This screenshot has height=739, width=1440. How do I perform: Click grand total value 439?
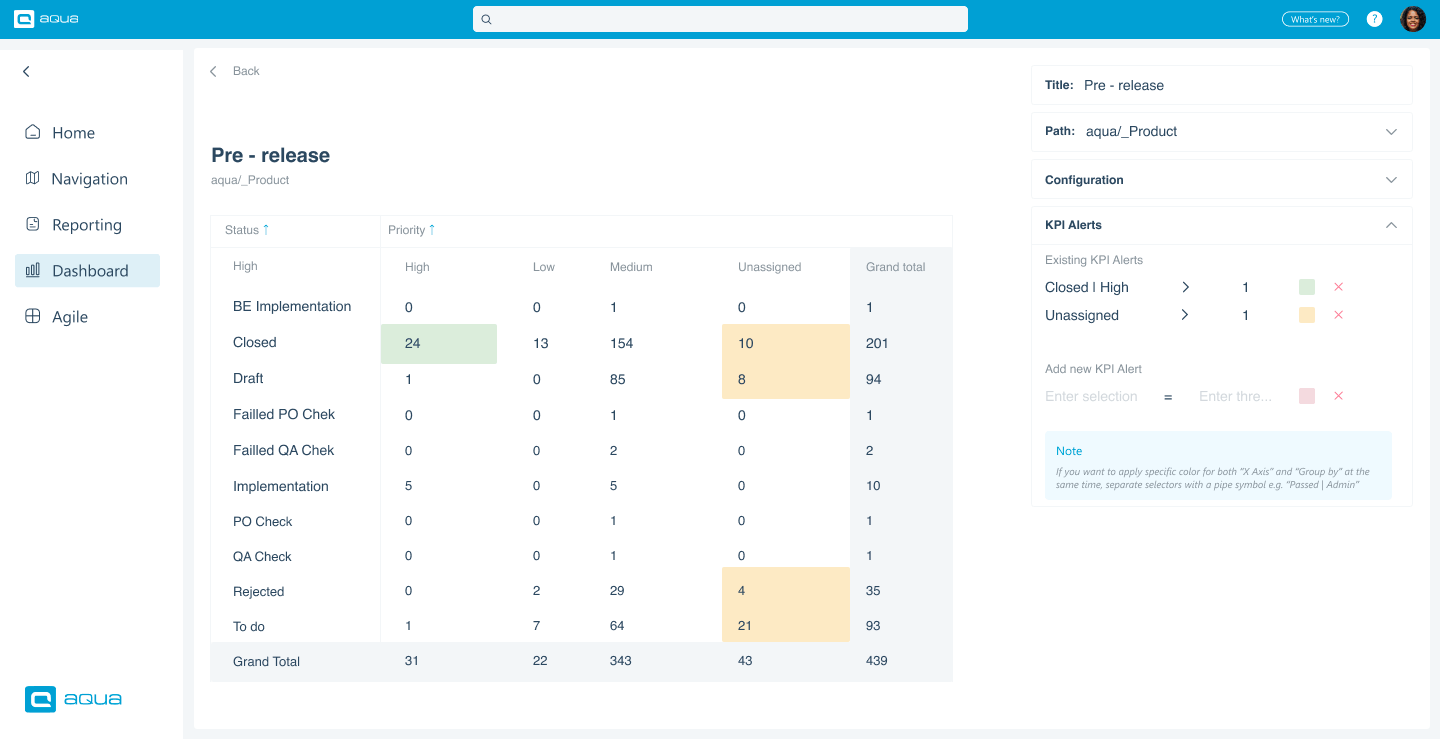pos(877,661)
